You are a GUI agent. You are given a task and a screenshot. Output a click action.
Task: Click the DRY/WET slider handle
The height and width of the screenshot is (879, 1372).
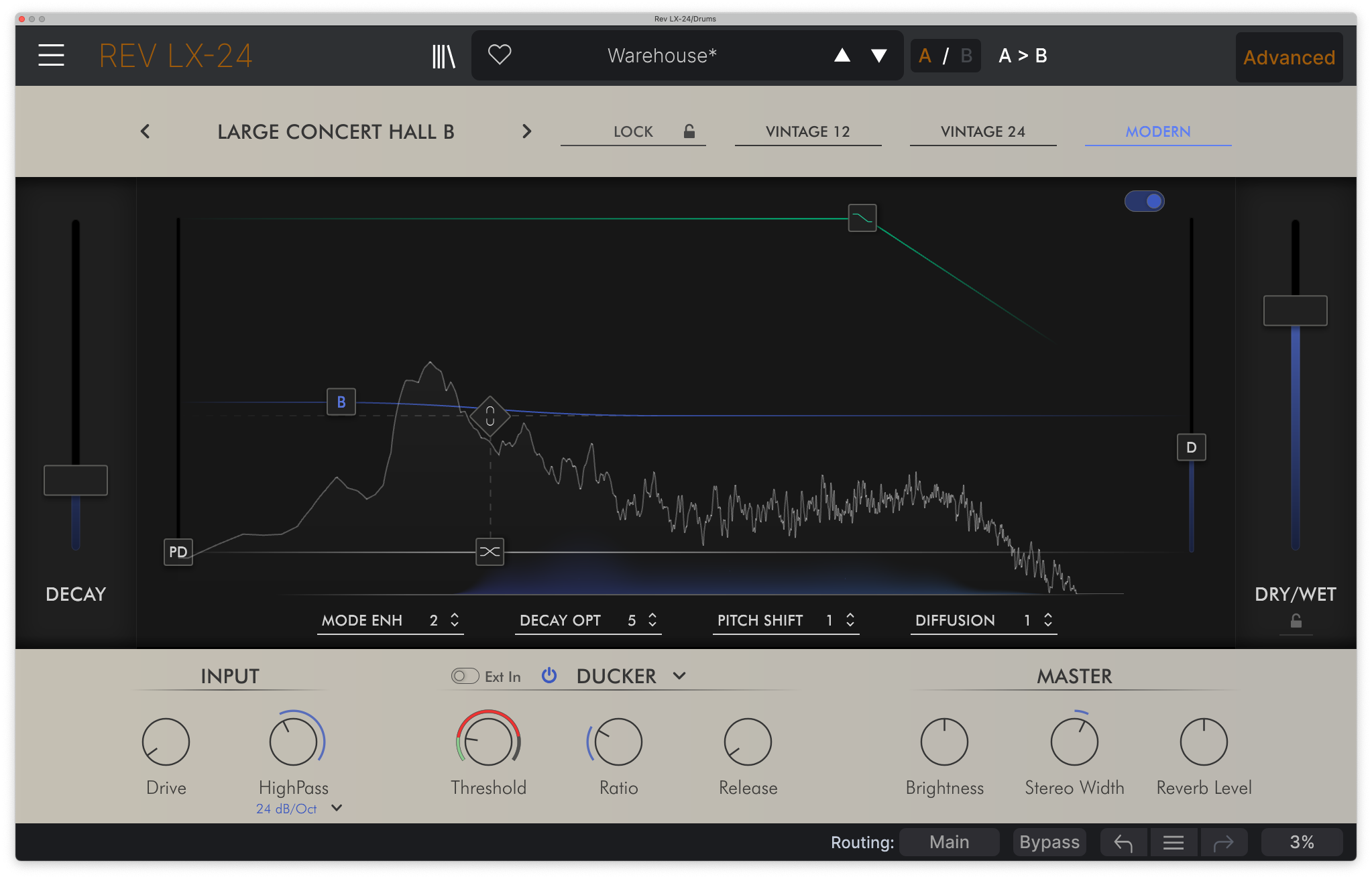click(x=1296, y=310)
